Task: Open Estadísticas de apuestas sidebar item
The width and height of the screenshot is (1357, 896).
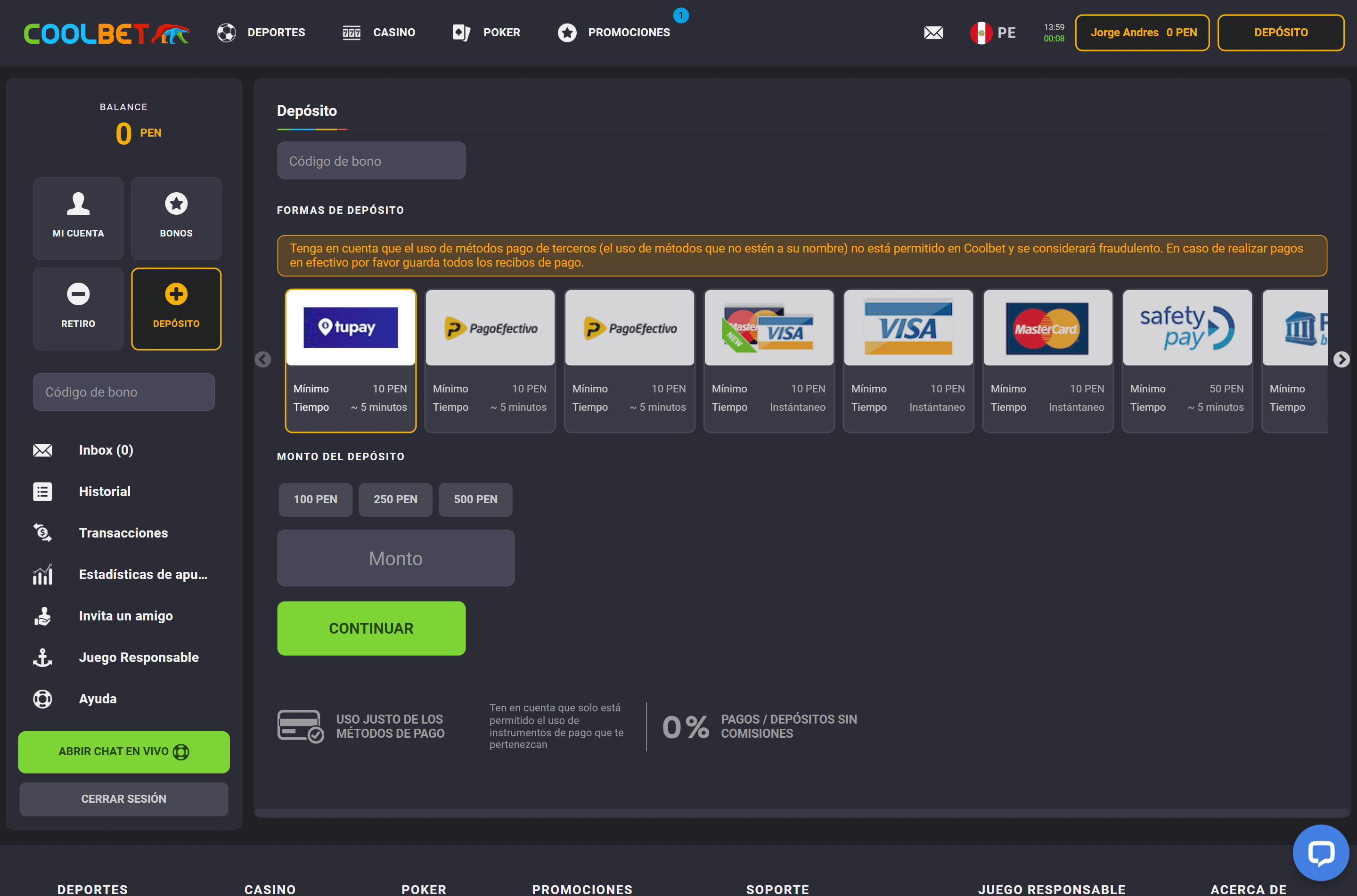Action: [143, 574]
